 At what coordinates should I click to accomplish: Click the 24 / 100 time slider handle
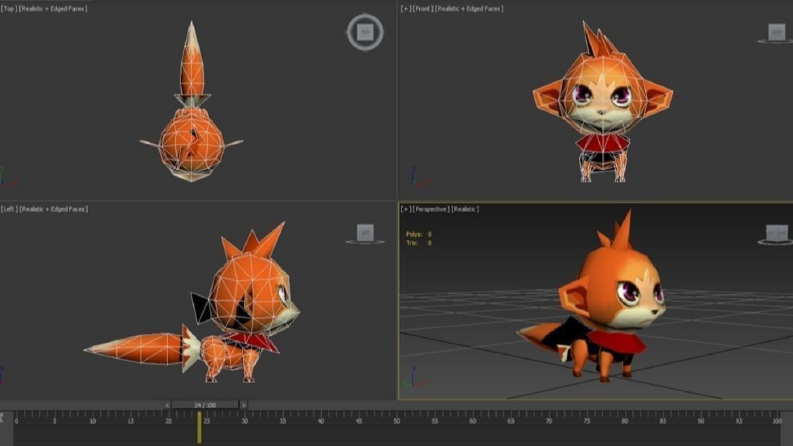click(x=205, y=405)
